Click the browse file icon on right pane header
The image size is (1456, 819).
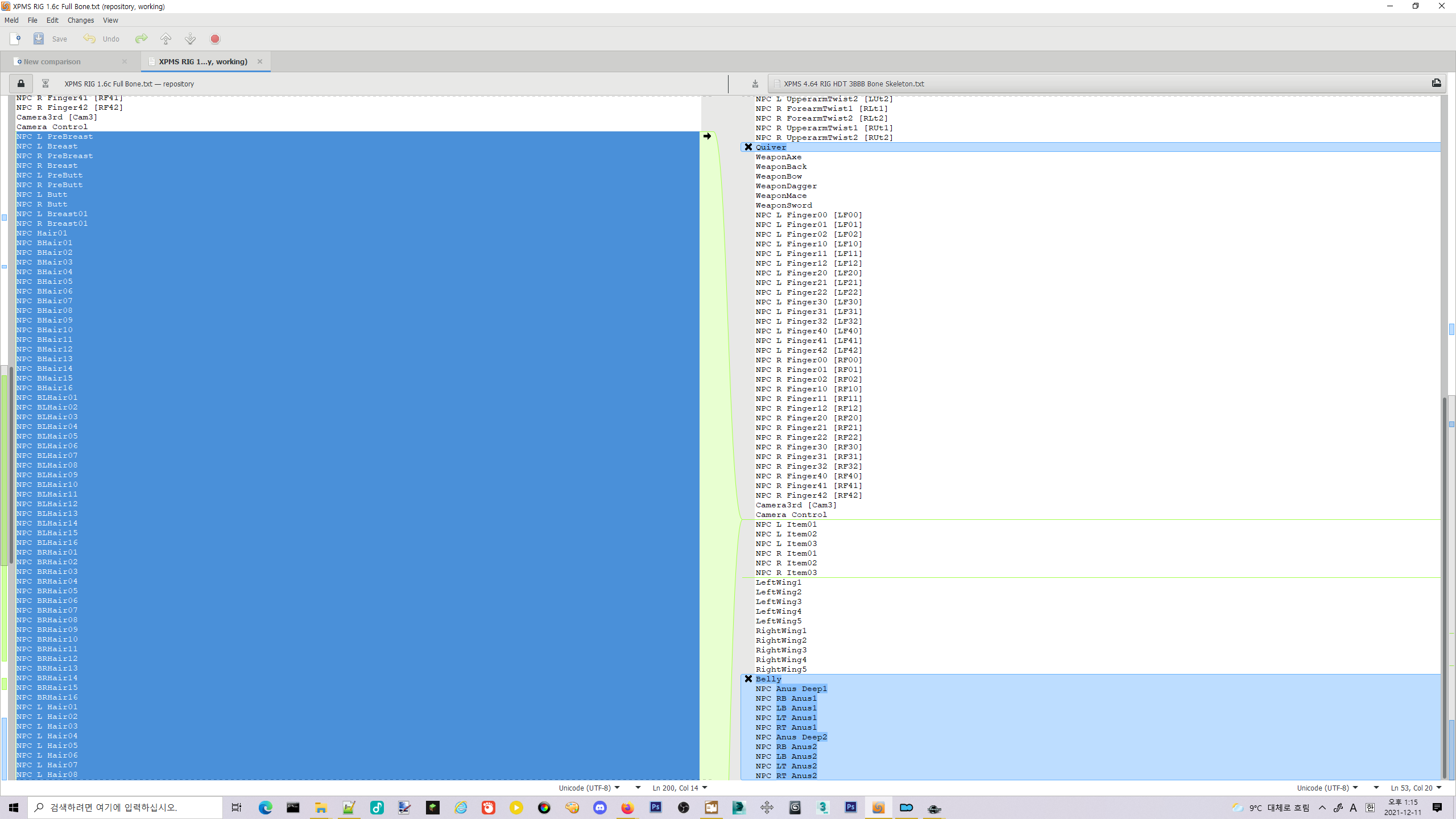coord(1436,83)
